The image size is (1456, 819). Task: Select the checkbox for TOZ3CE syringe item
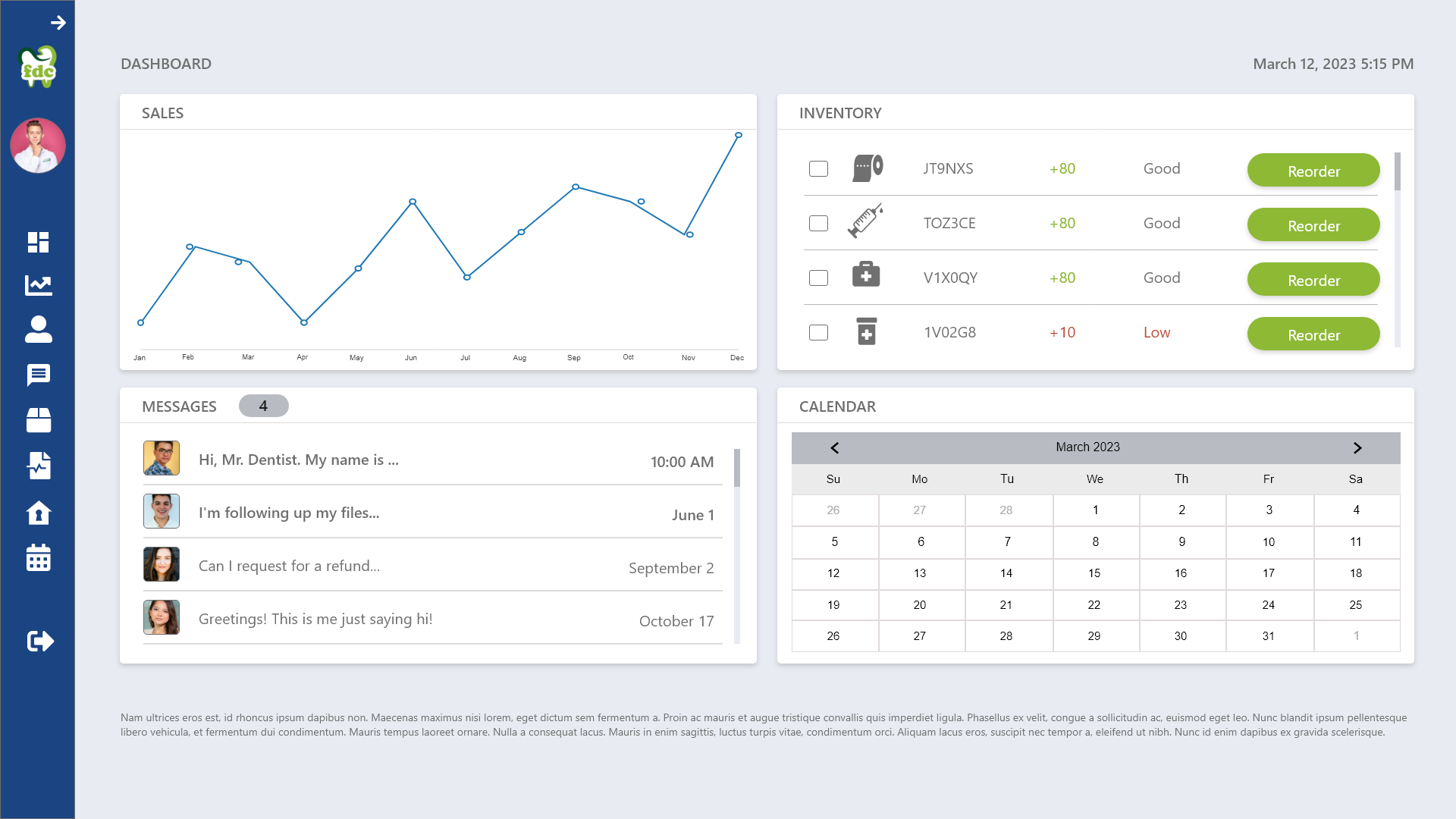point(818,224)
